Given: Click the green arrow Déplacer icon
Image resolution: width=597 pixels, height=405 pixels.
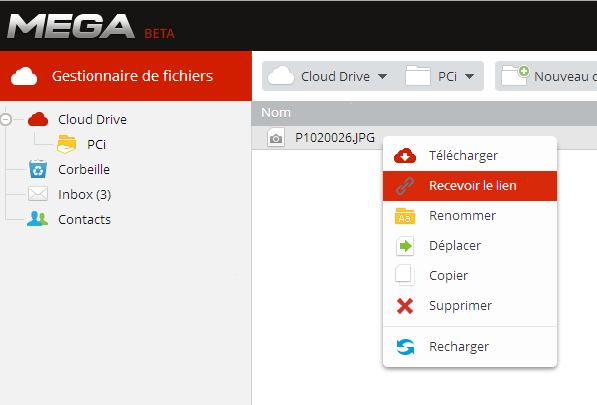Looking at the screenshot, I should [405, 246].
